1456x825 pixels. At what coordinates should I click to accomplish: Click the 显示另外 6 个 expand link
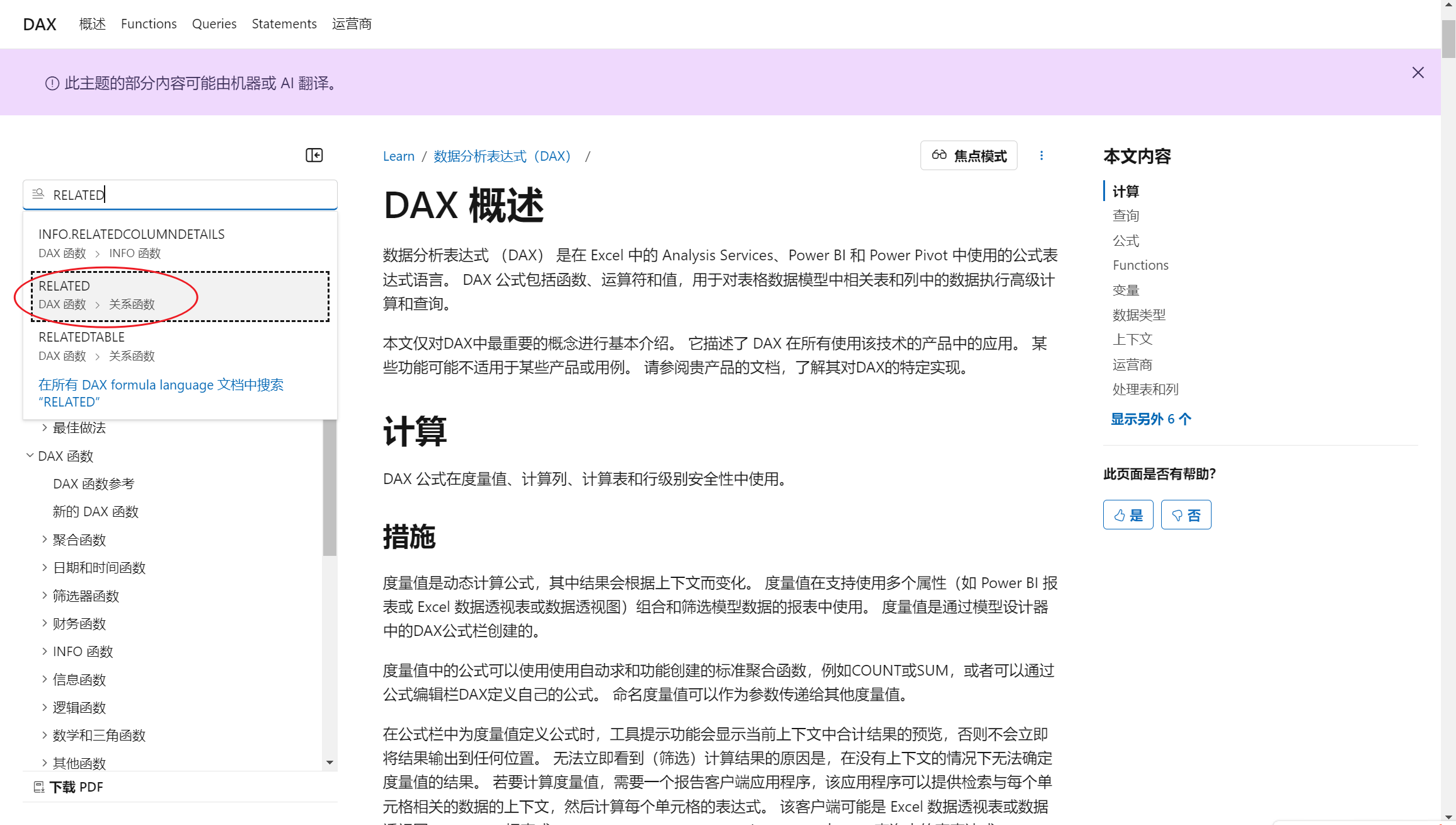[1150, 419]
